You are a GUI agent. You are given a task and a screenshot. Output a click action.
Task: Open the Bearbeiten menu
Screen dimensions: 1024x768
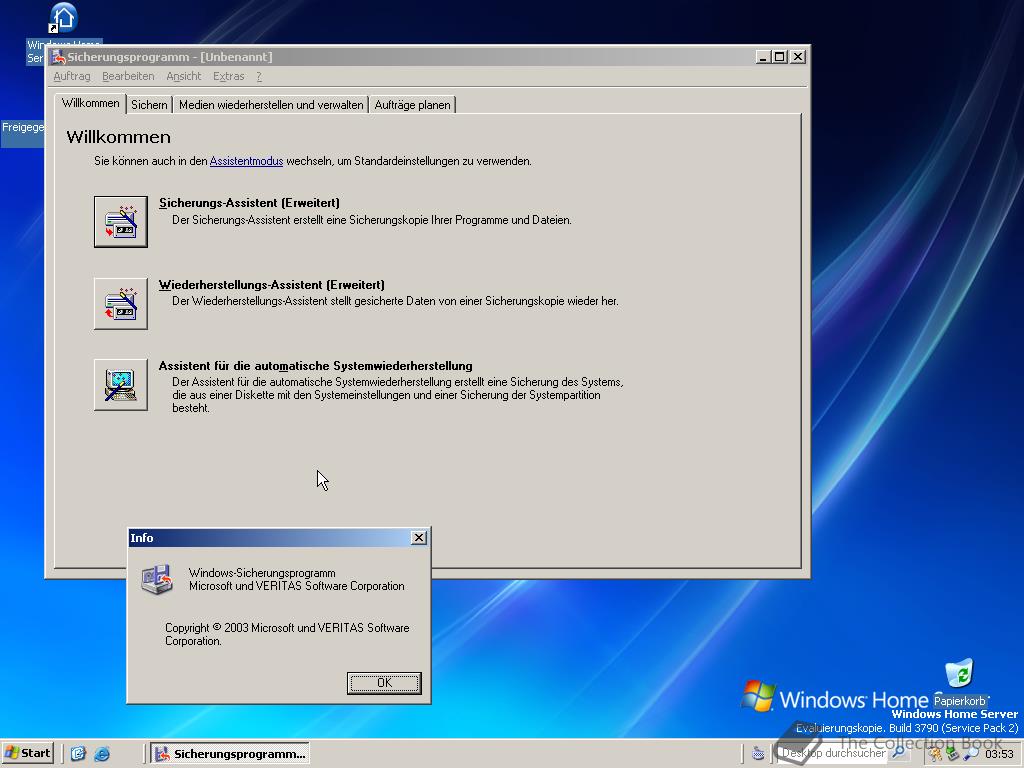(x=128, y=76)
